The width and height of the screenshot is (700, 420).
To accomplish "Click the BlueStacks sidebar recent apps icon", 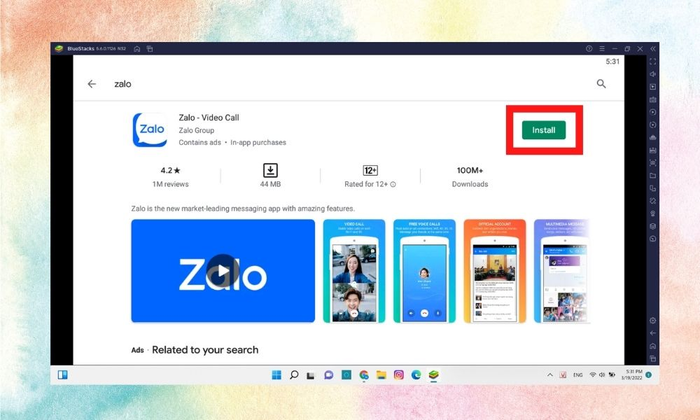I will click(653, 358).
